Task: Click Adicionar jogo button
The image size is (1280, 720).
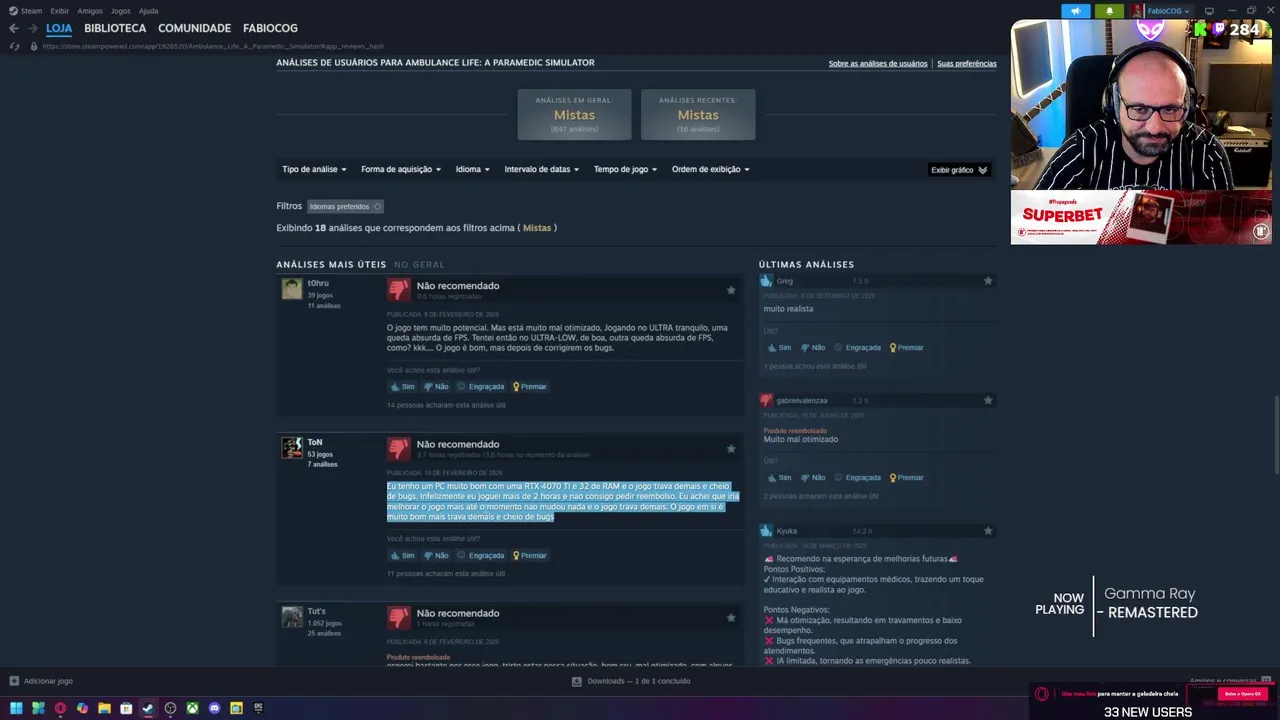Action: (41, 681)
